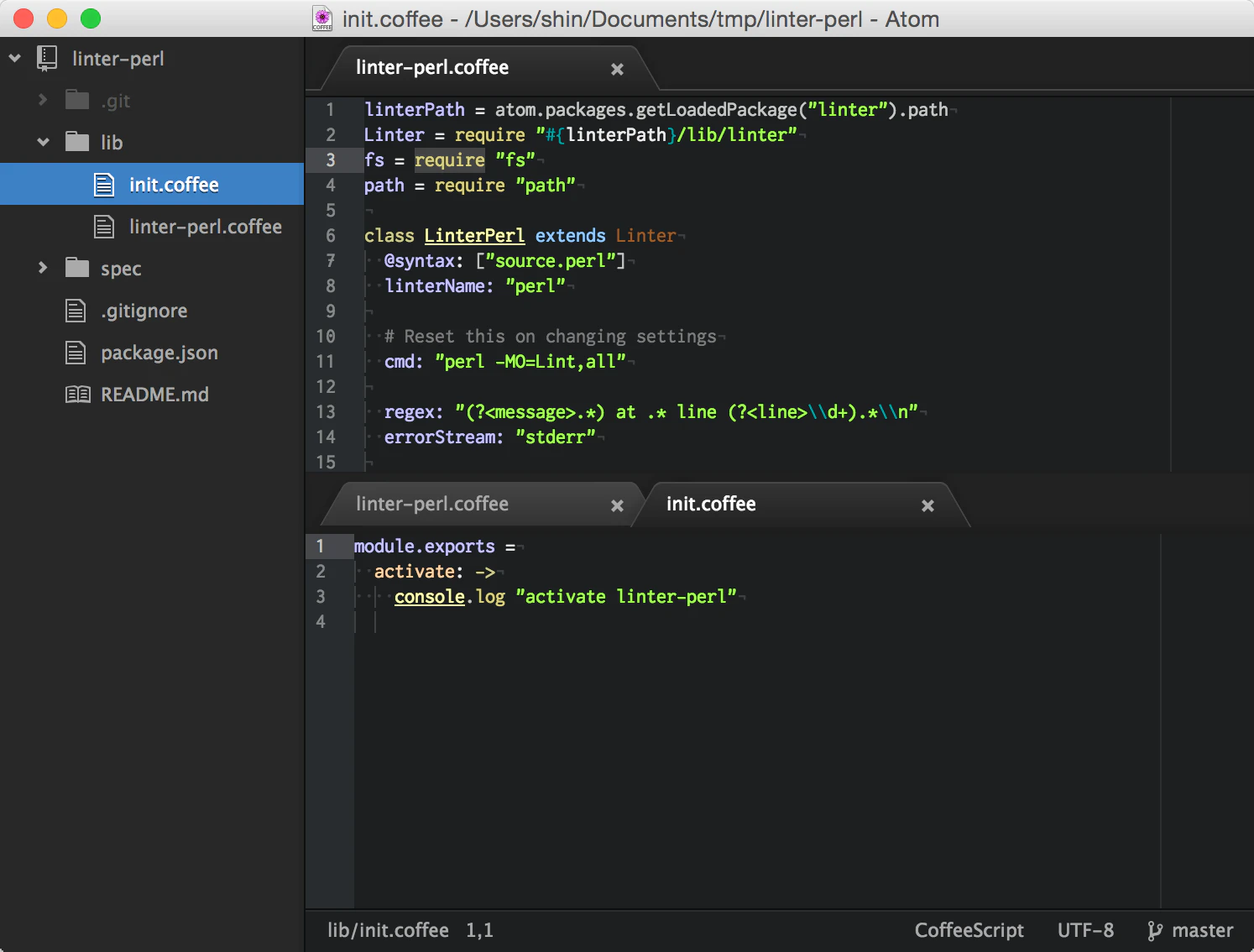Click the yellow minimize window button

point(57,18)
